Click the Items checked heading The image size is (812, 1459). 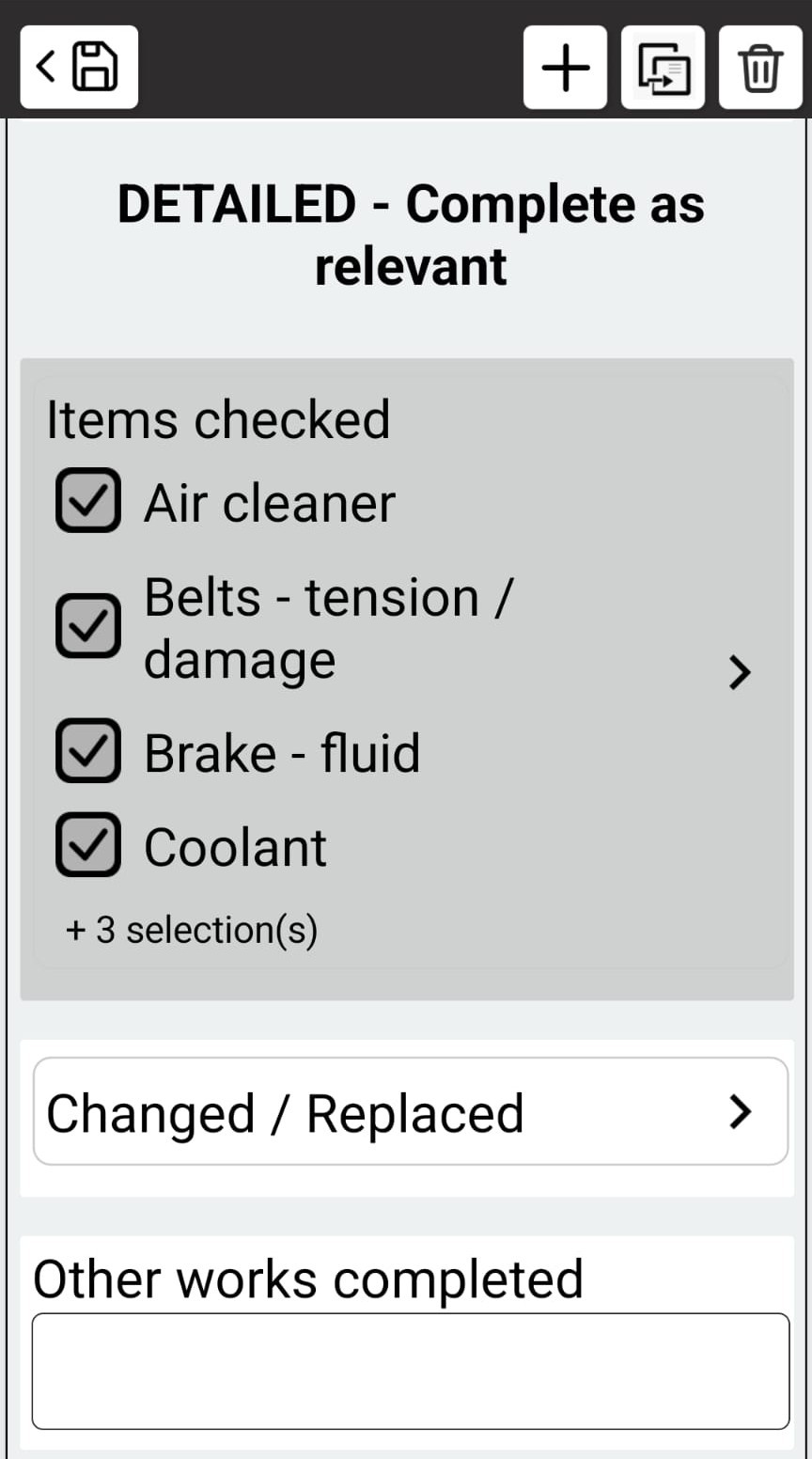(218, 419)
